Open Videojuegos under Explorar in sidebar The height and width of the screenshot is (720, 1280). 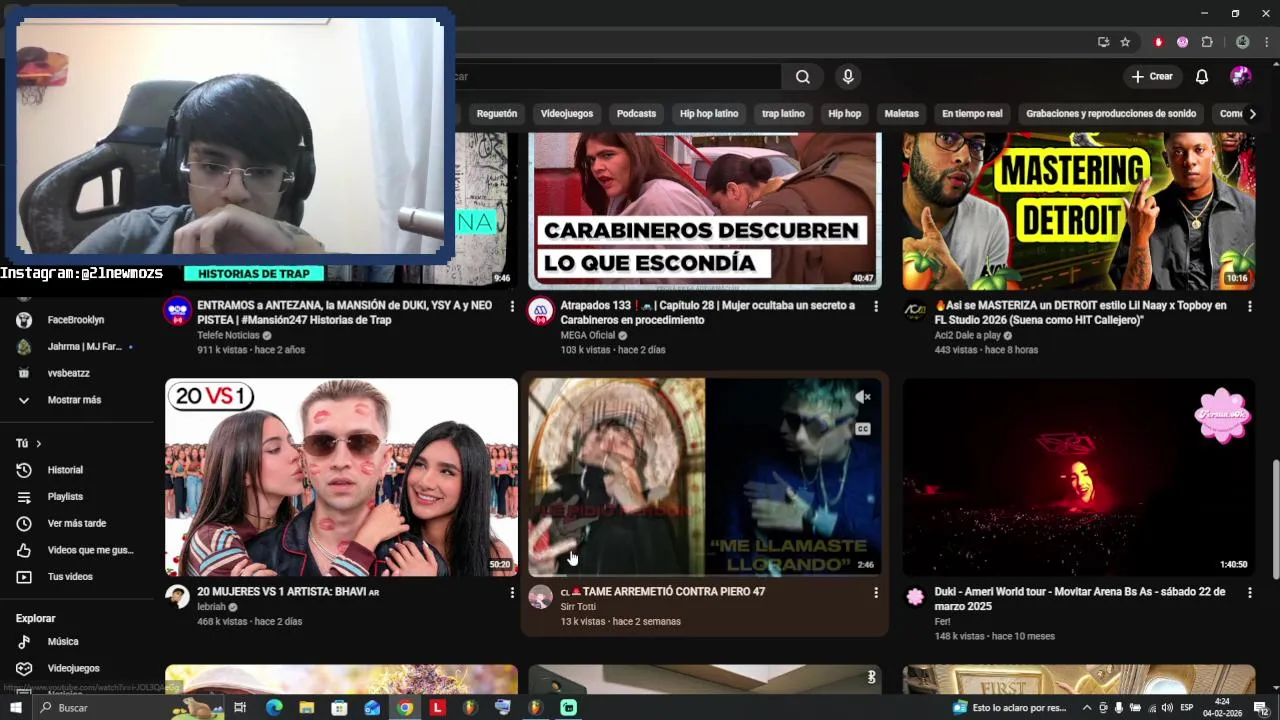[x=73, y=668]
